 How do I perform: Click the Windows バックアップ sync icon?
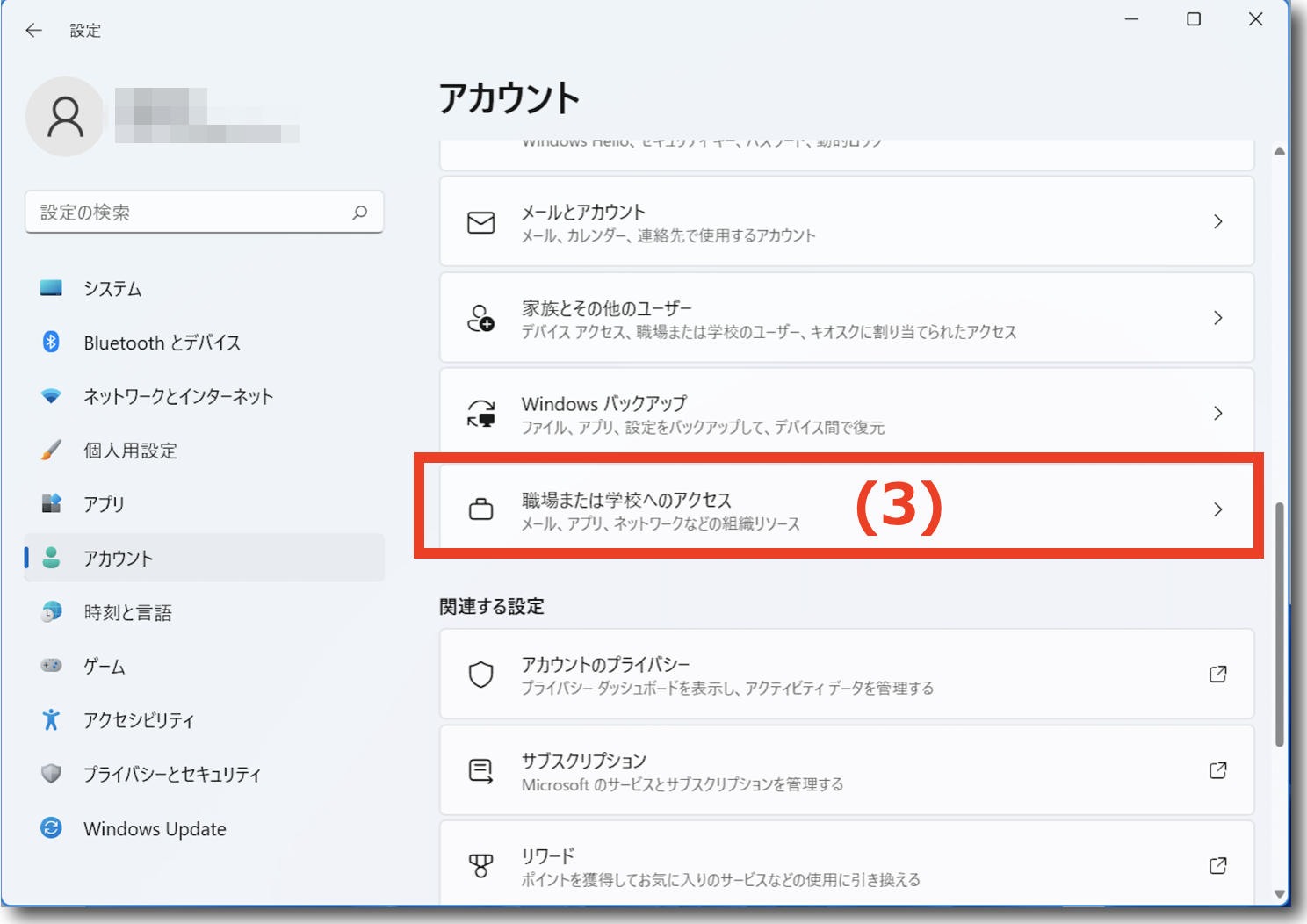pos(480,414)
